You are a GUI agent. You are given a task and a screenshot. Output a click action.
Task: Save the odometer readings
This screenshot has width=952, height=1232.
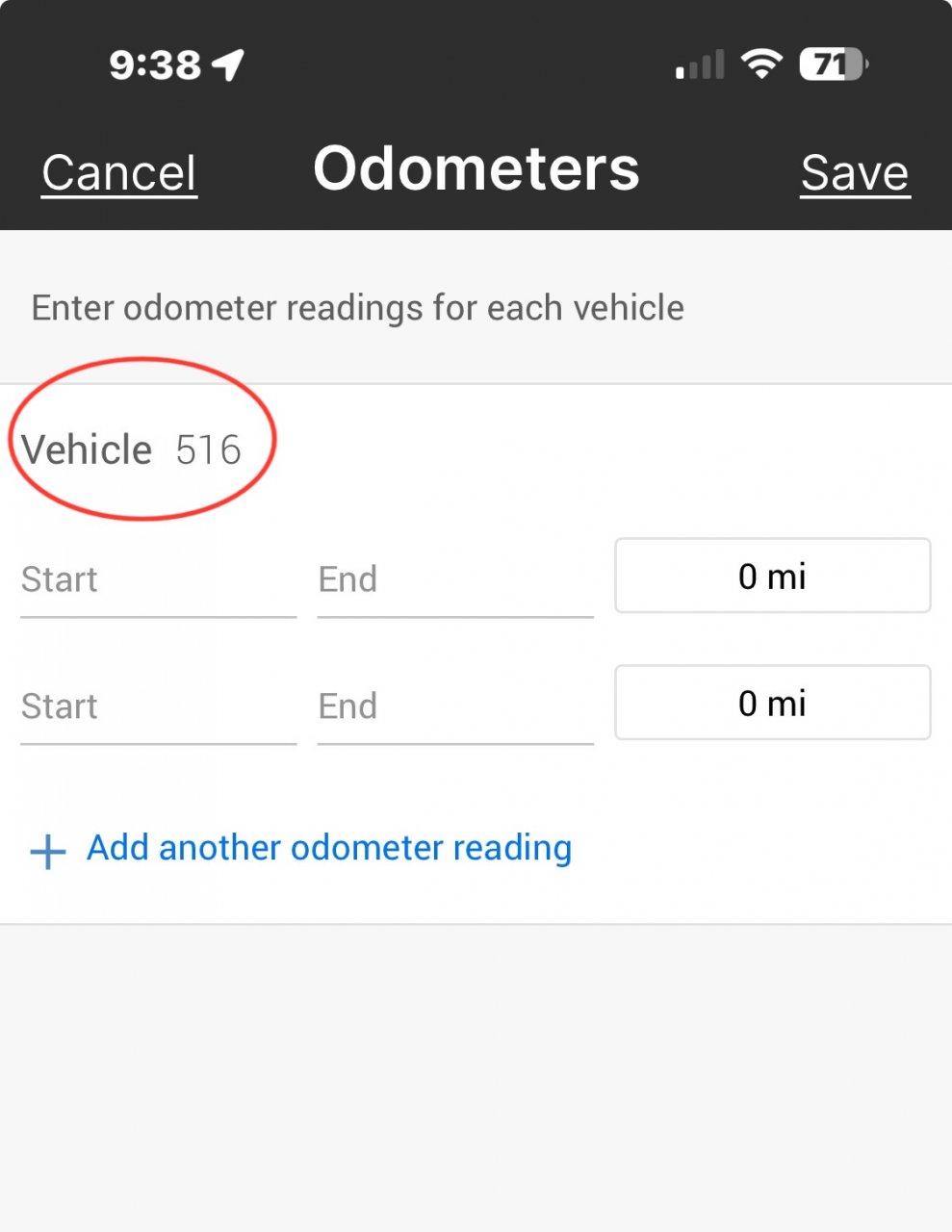855,173
